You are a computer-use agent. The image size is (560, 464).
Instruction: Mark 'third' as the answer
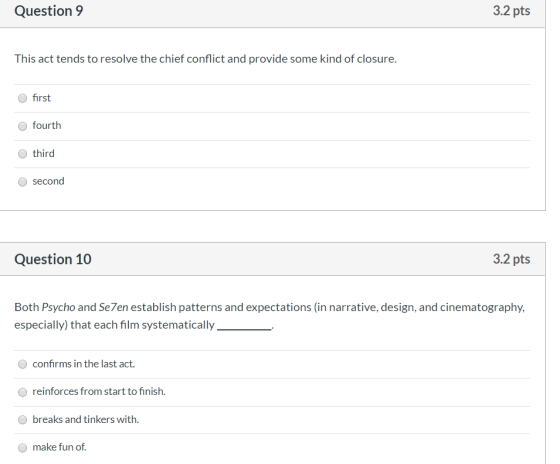22,154
